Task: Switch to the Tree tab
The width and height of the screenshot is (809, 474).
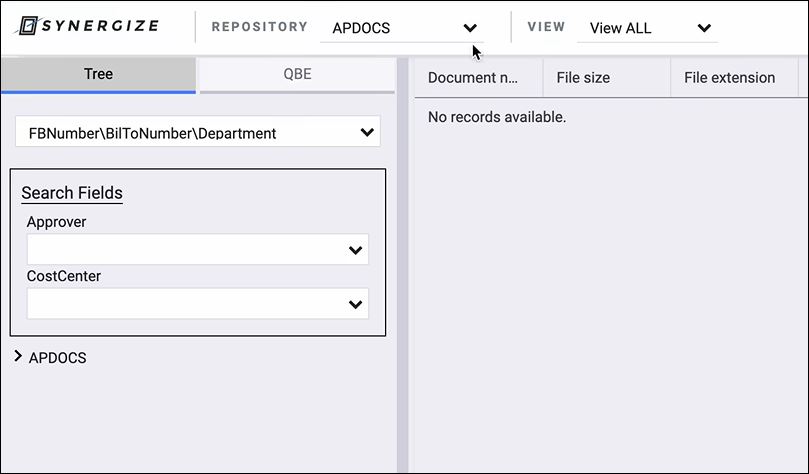Action: click(99, 75)
